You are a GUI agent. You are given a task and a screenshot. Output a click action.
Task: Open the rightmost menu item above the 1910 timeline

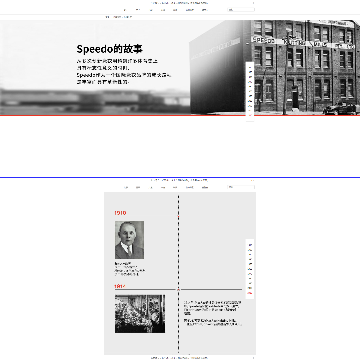pyautogui.click(x=205, y=187)
